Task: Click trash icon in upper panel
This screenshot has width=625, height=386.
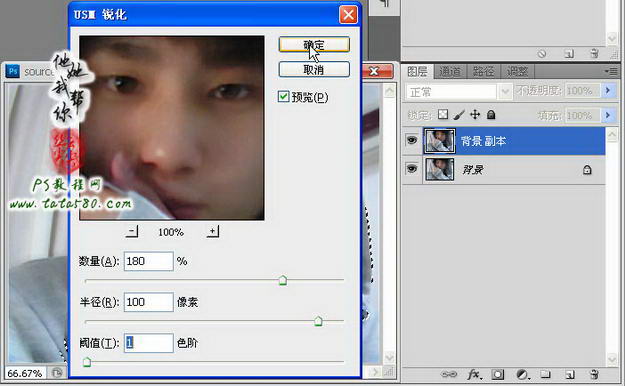Action: pos(594,53)
